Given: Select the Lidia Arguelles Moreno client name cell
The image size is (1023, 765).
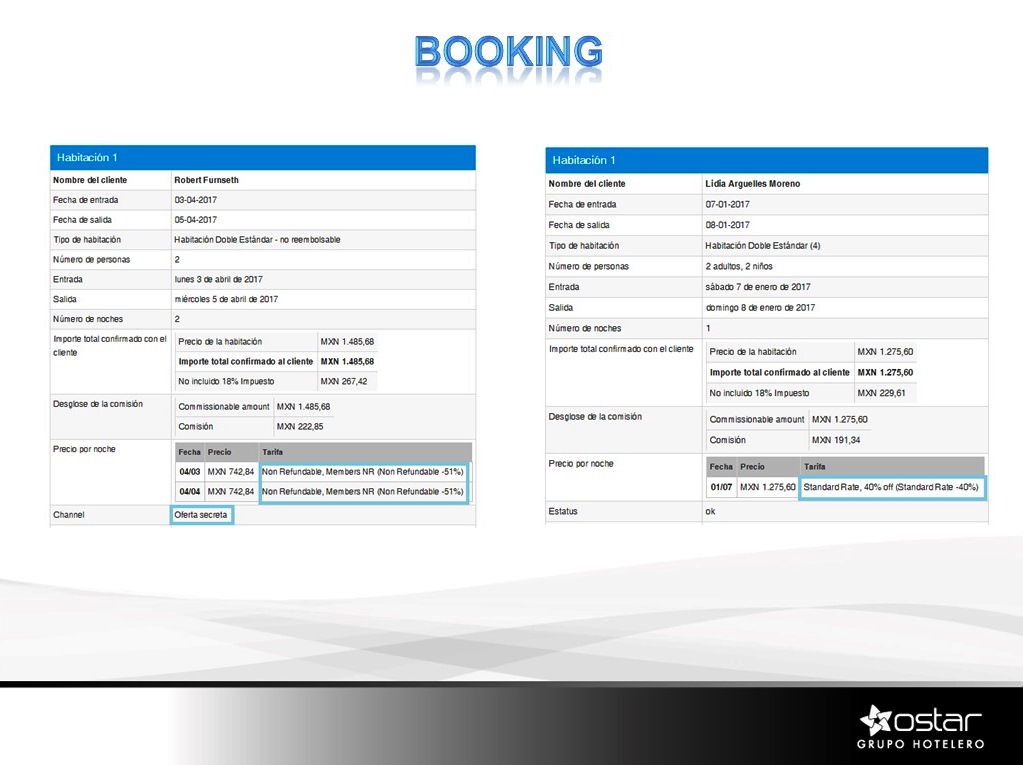Looking at the screenshot, I should [x=753, y=184].
